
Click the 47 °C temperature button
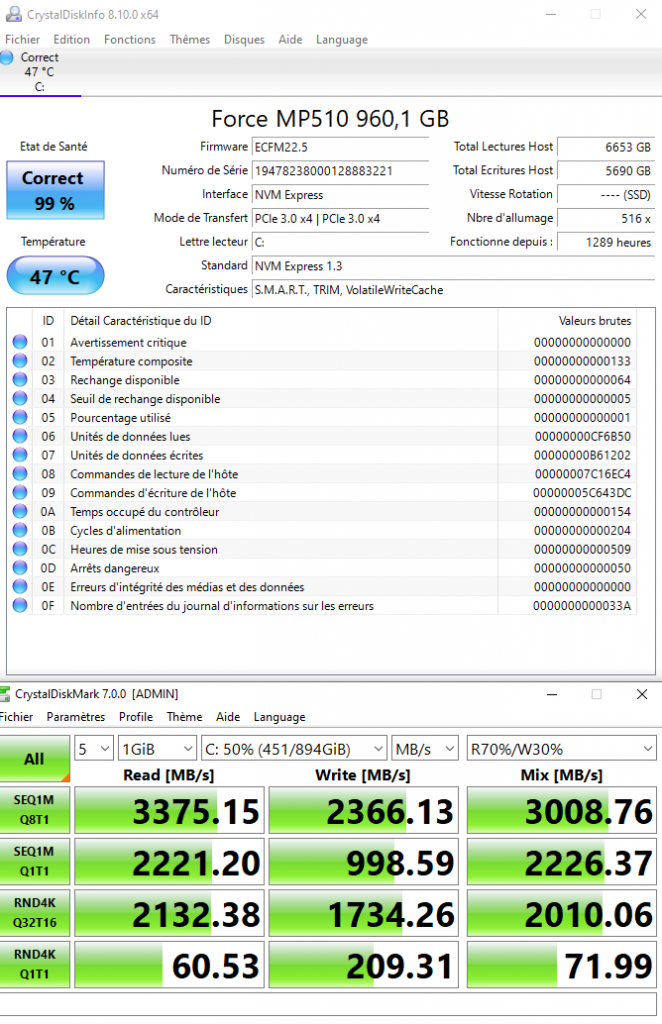(55, 276)
